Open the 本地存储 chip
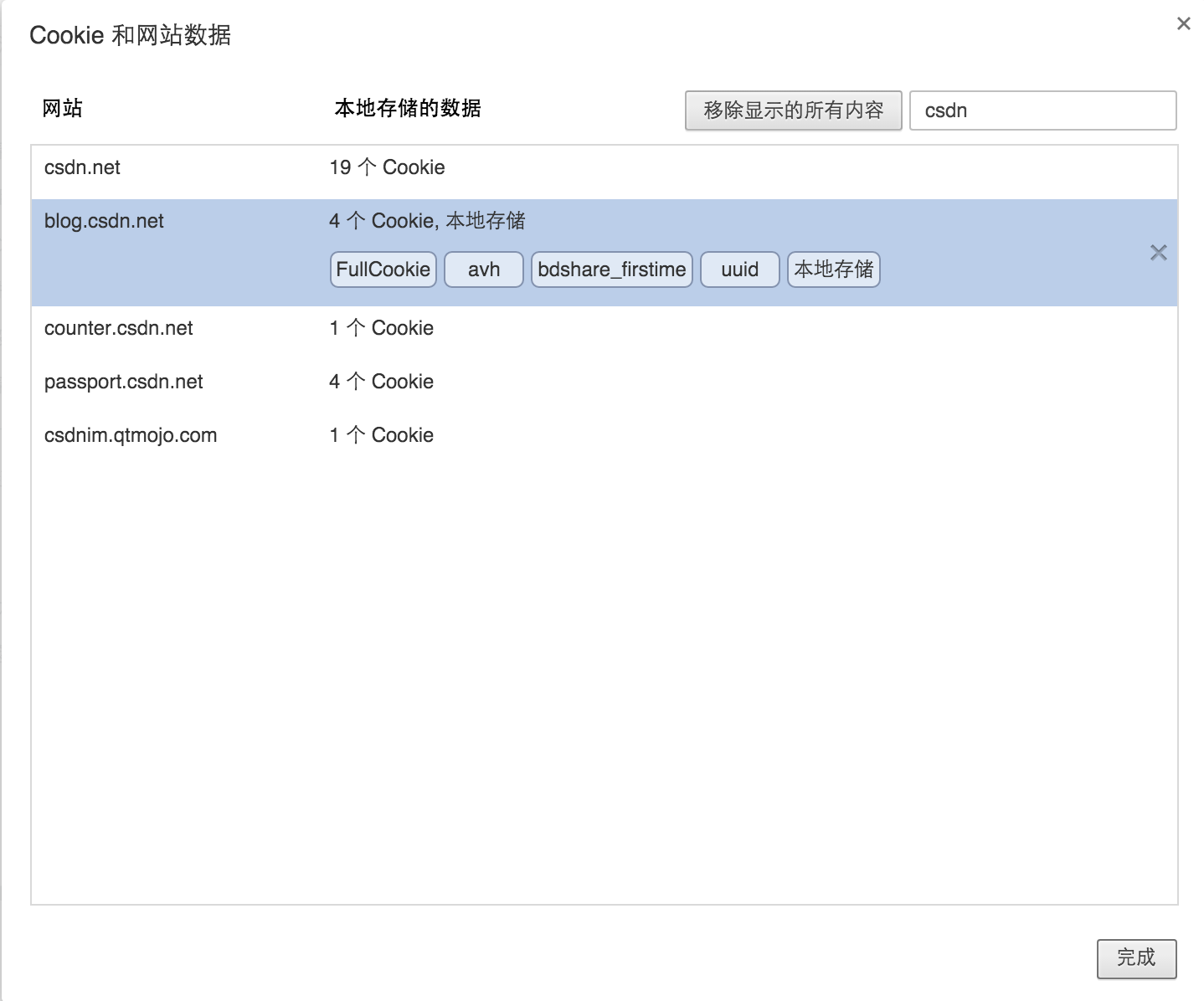The height and width of the screenshot is (1001, 1204). point(834,269)
